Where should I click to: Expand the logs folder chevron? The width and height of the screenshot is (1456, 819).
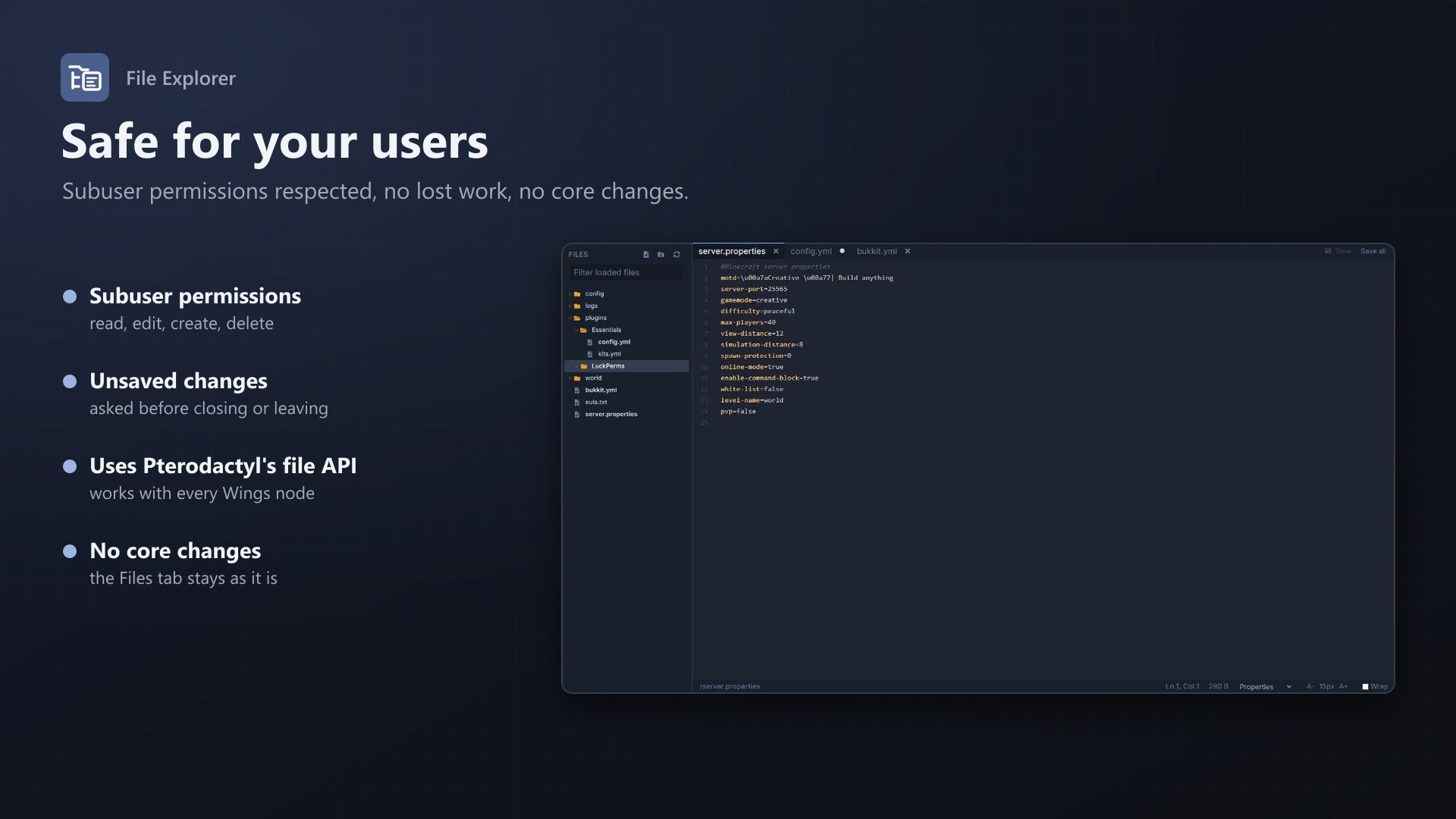pyautogui.click(x=570, y=306)
